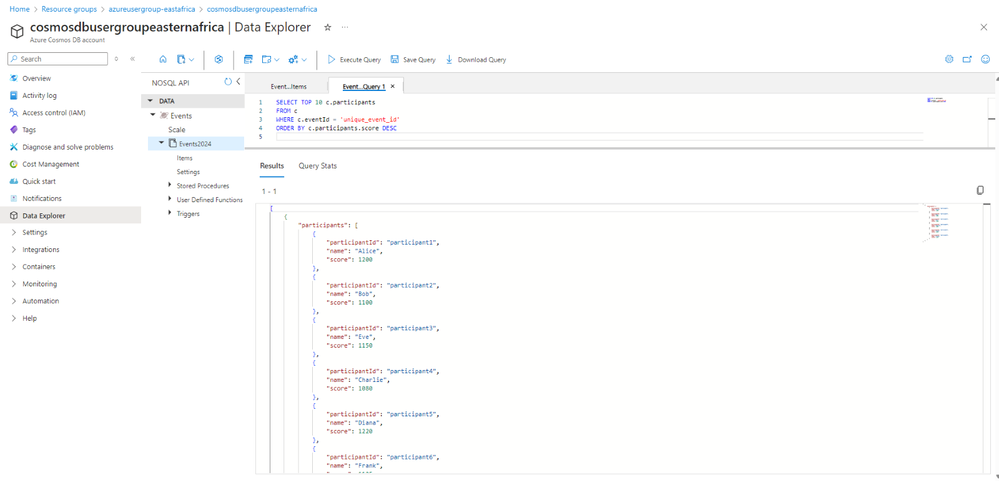Screen dimensions: 999x481
Task: Click the left menu Search box
Action: (58, 59)
